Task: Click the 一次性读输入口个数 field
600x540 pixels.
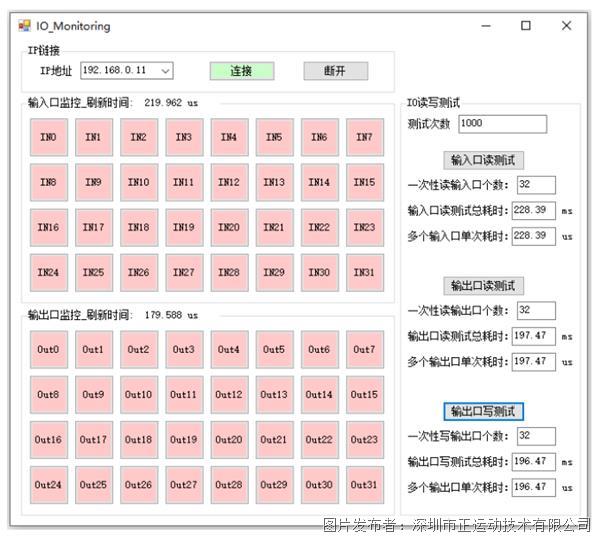Action: tap(536, 185)
